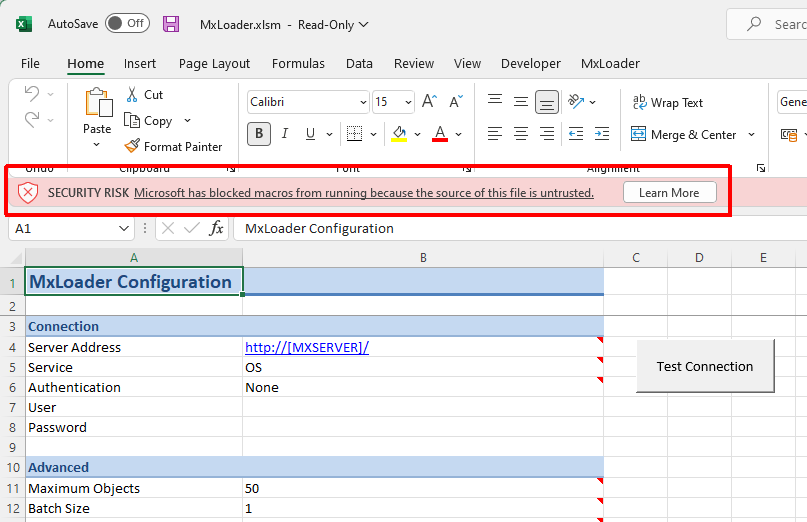Apply yellow Fill Color bucket
The image size is (807, 522).
(399, 134)
